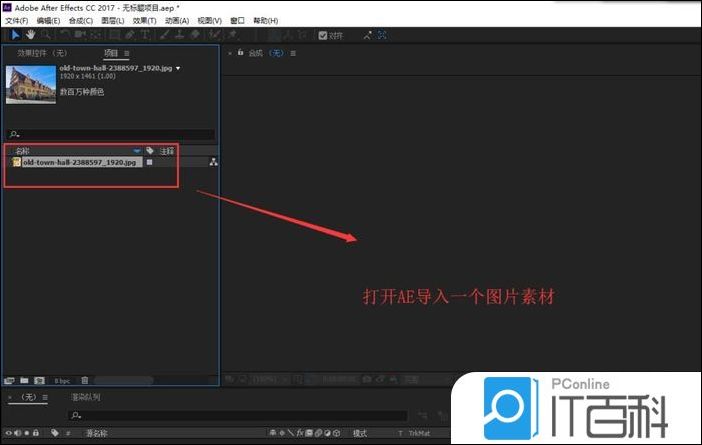This screenshot has height=445, width=702.
Task: Click the 合成 (无) viewer tab
Action: coord(266,53)
